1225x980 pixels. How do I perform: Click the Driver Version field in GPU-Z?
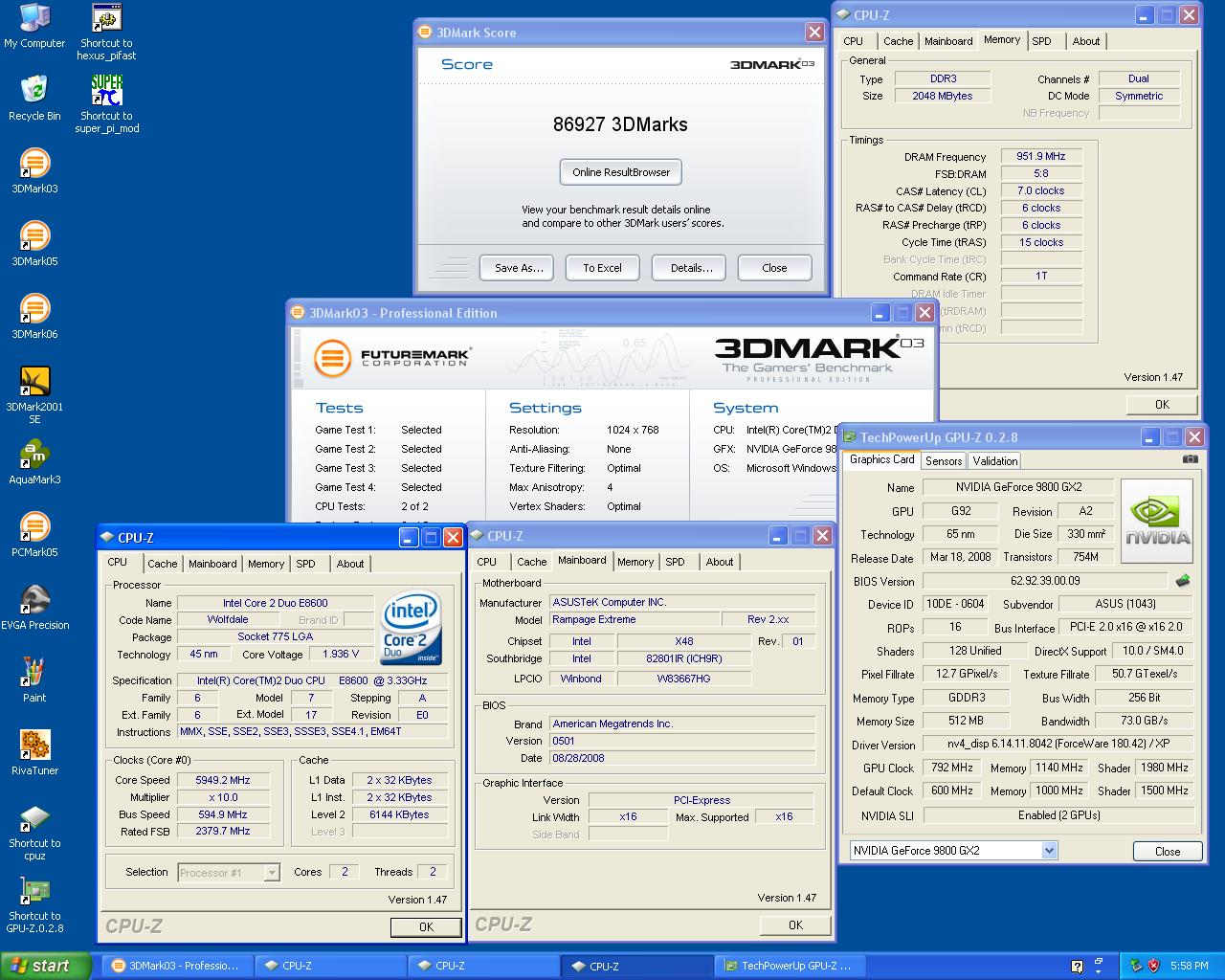tap(1058, 744)
